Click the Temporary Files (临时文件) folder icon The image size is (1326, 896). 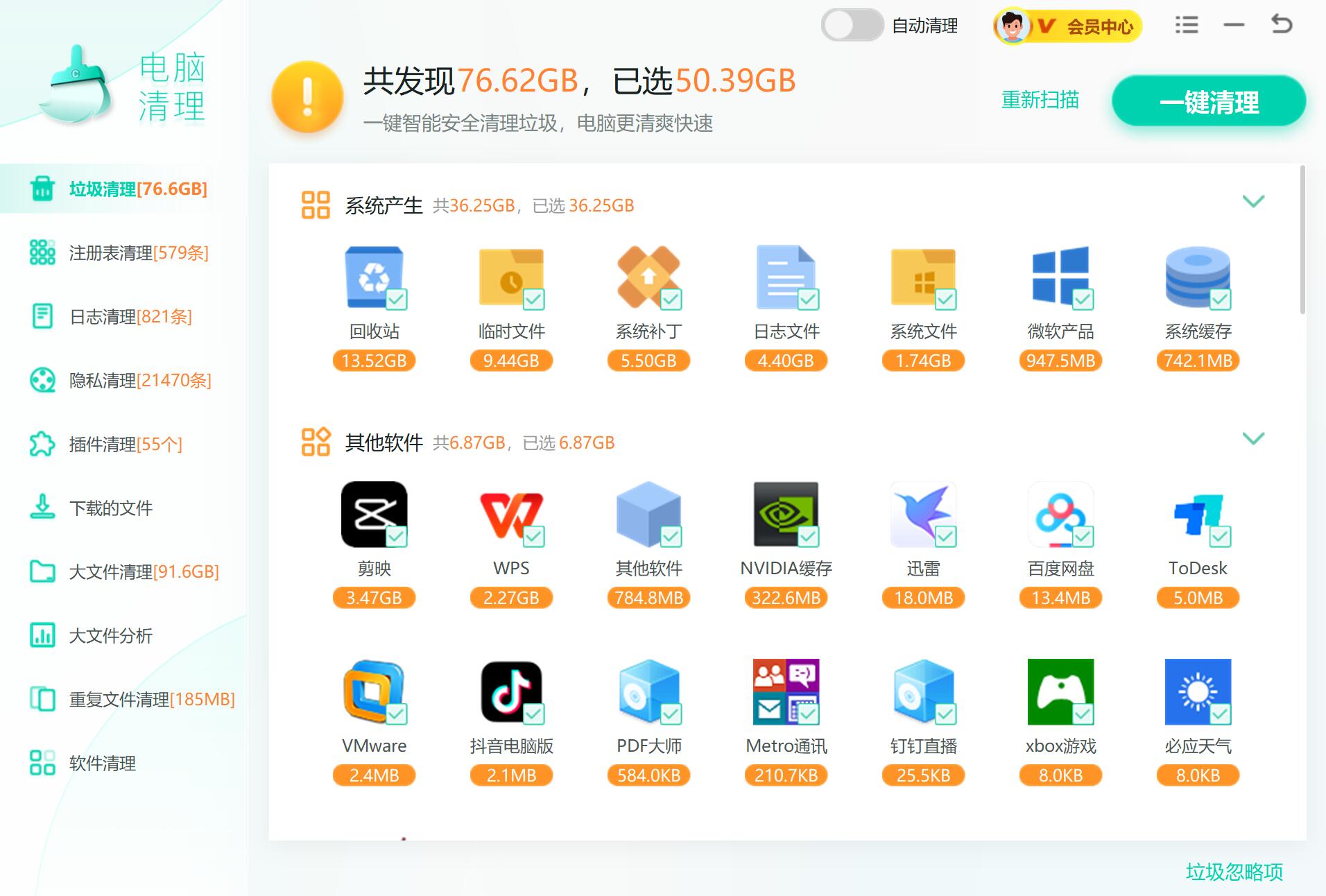point(511,277)
